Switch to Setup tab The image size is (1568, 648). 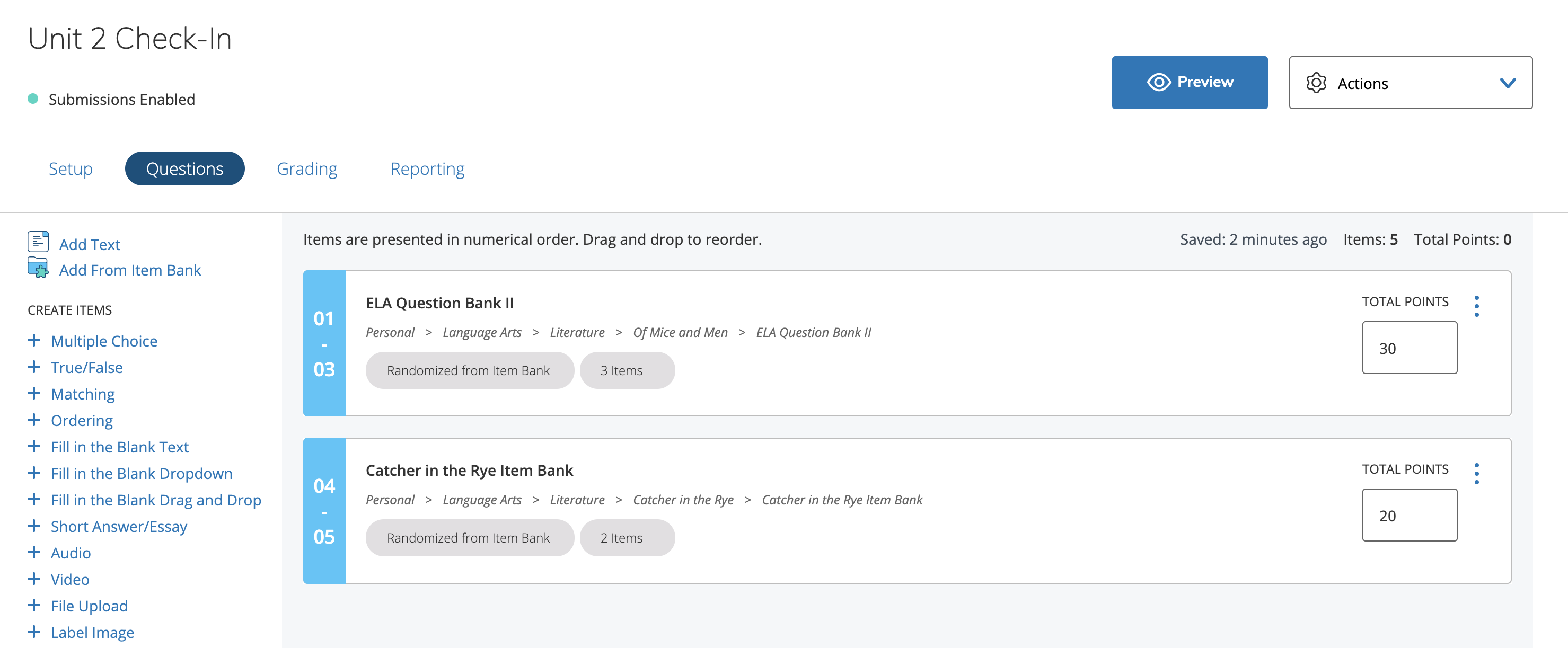pyautogui.click(x=71, y=168)
